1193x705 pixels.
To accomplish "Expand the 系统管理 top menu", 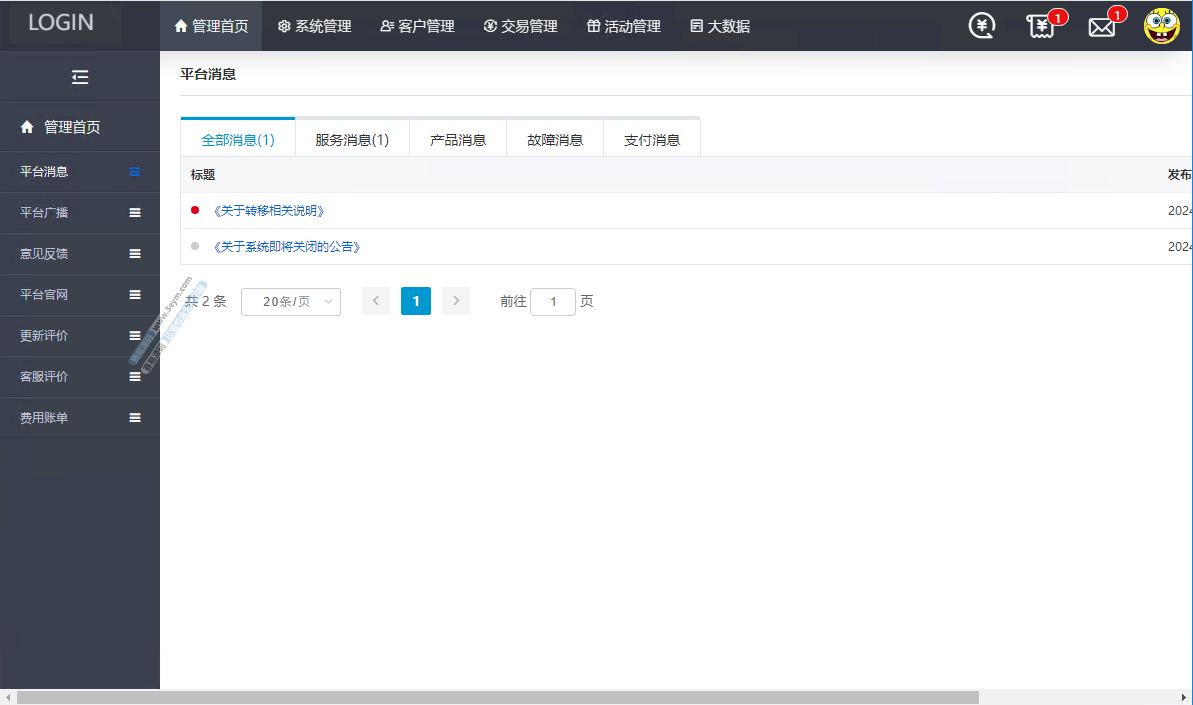I will tap(314, 26).
